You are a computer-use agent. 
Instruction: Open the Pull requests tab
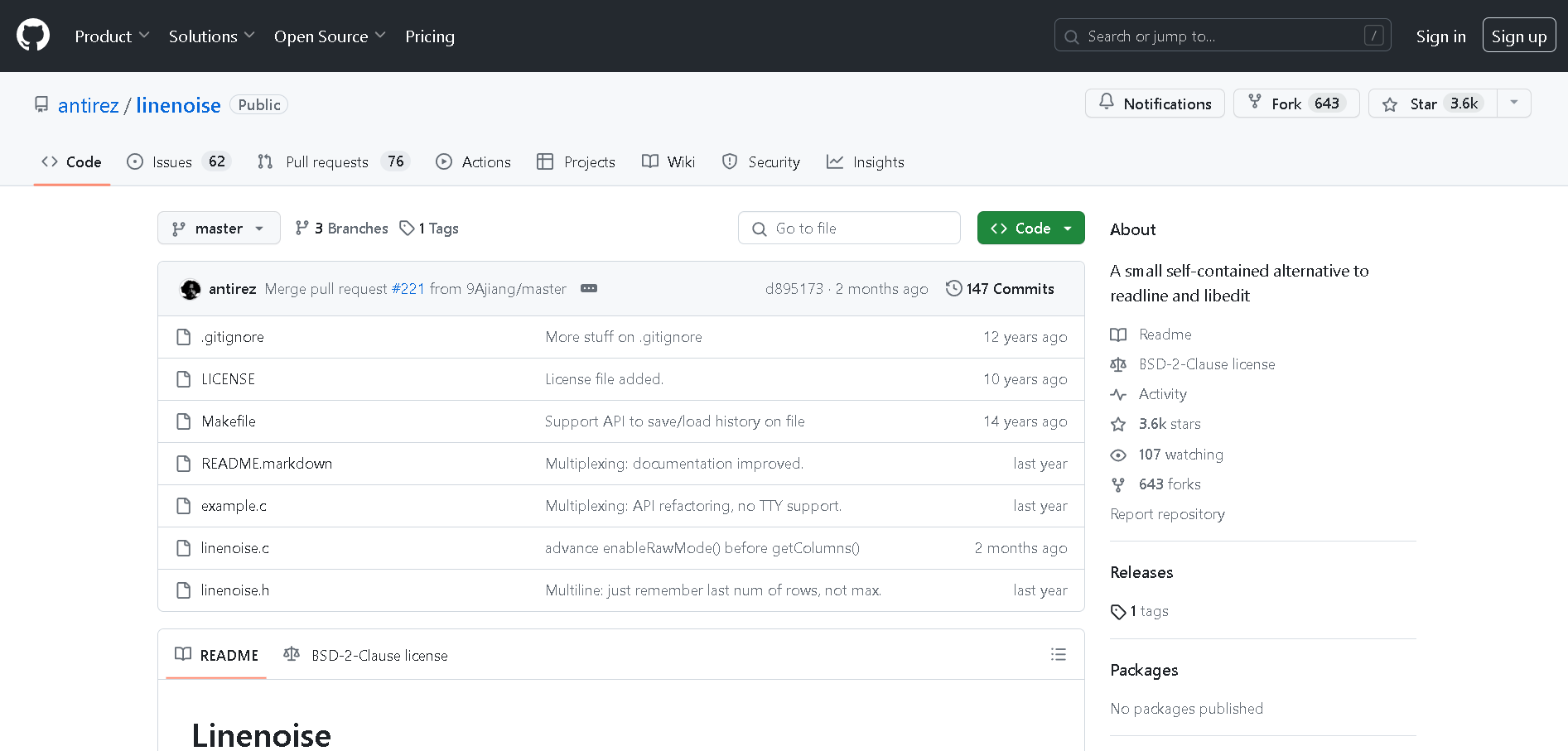[327, 162]
